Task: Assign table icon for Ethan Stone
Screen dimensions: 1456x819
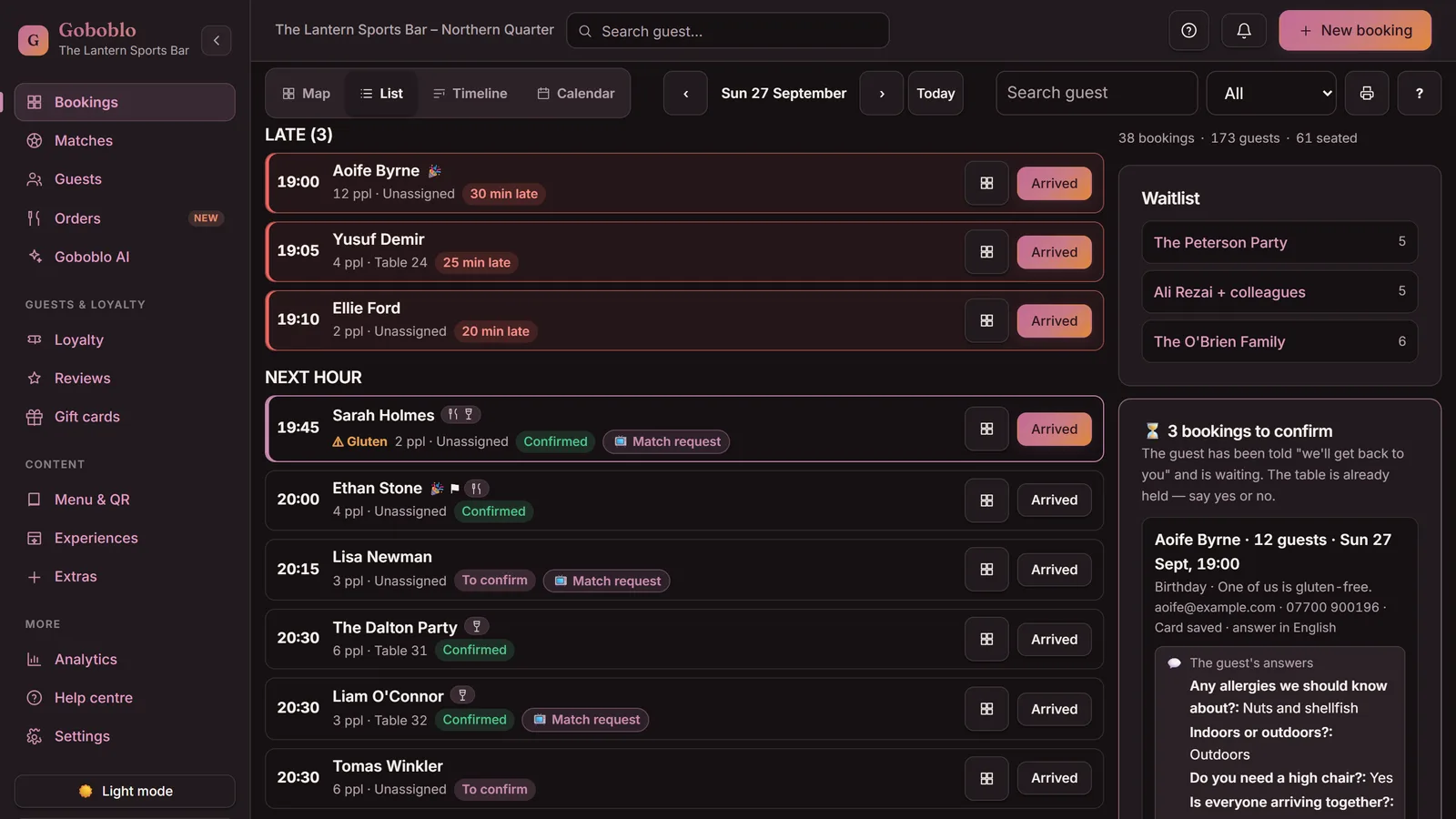Action: pos(986,500)
